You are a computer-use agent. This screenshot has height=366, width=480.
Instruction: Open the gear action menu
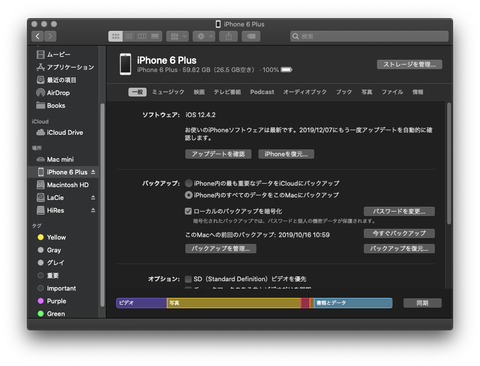204,36
